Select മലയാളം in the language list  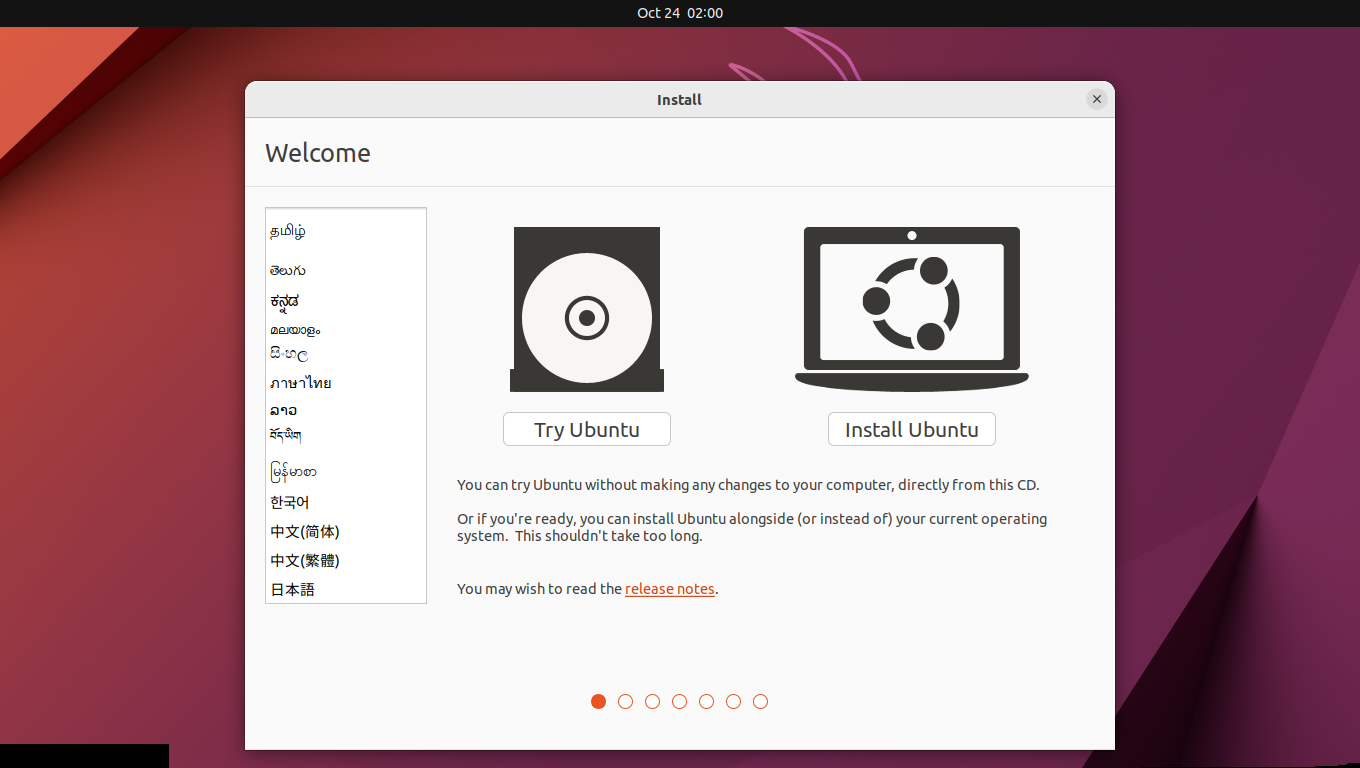pyautogui.click(x=346, y=329)
